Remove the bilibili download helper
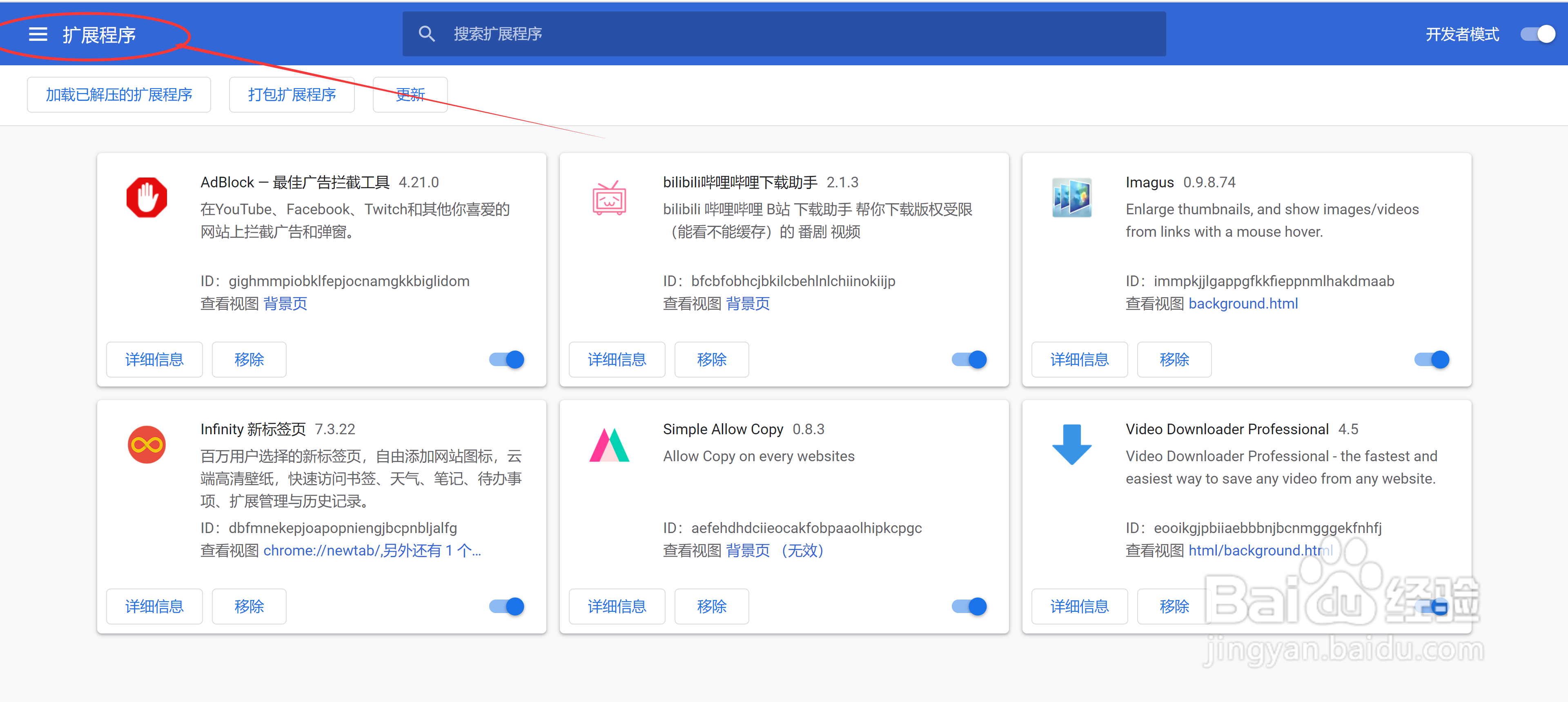 tap(712, 360)
